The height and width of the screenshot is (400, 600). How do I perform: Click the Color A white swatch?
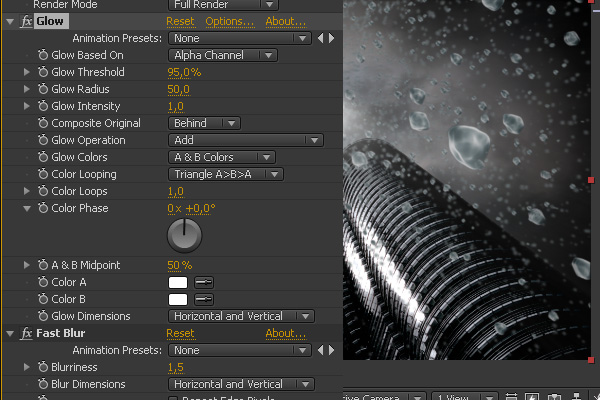tap(178, 282)
